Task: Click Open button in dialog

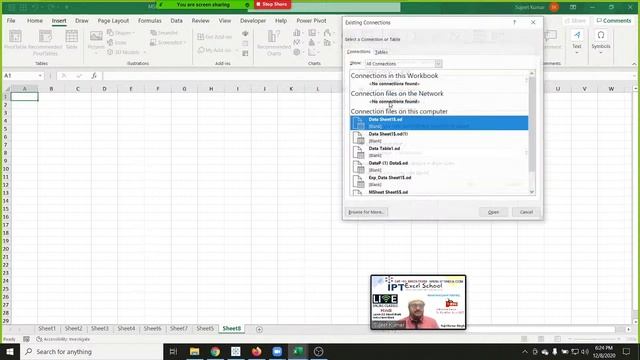Action: click(493, 212)
